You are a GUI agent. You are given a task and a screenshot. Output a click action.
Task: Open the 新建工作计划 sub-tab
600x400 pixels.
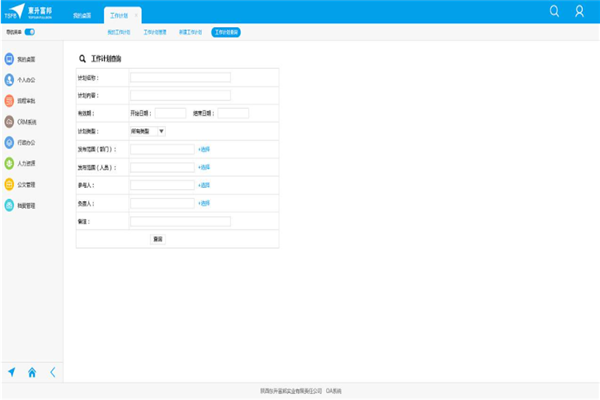tap(190, 32)
